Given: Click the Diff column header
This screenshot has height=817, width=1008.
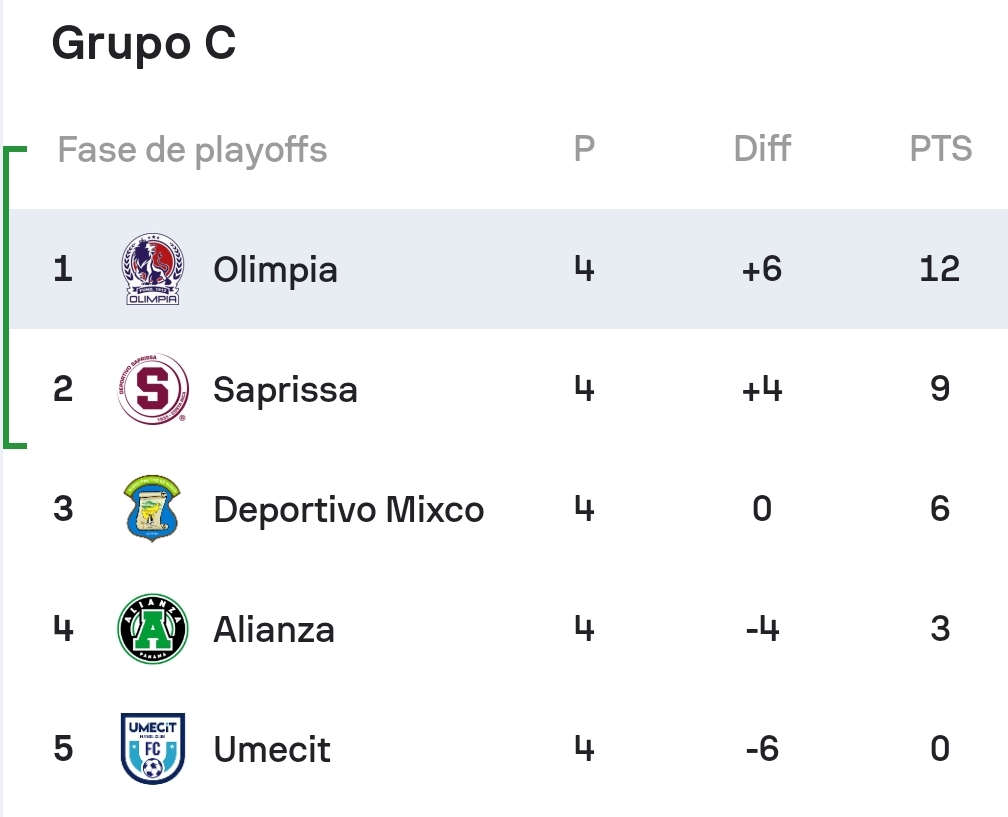Looking at the screenshot, I should click(762, 149).
